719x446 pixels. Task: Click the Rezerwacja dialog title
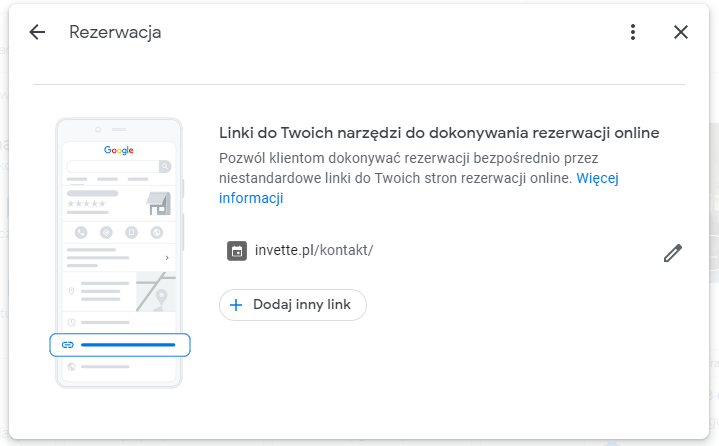115,32
